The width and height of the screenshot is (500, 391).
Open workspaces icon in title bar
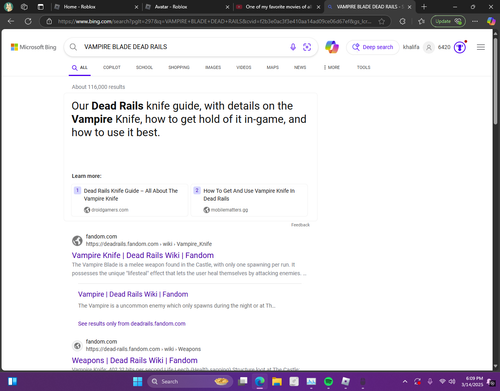coord(24,7)
